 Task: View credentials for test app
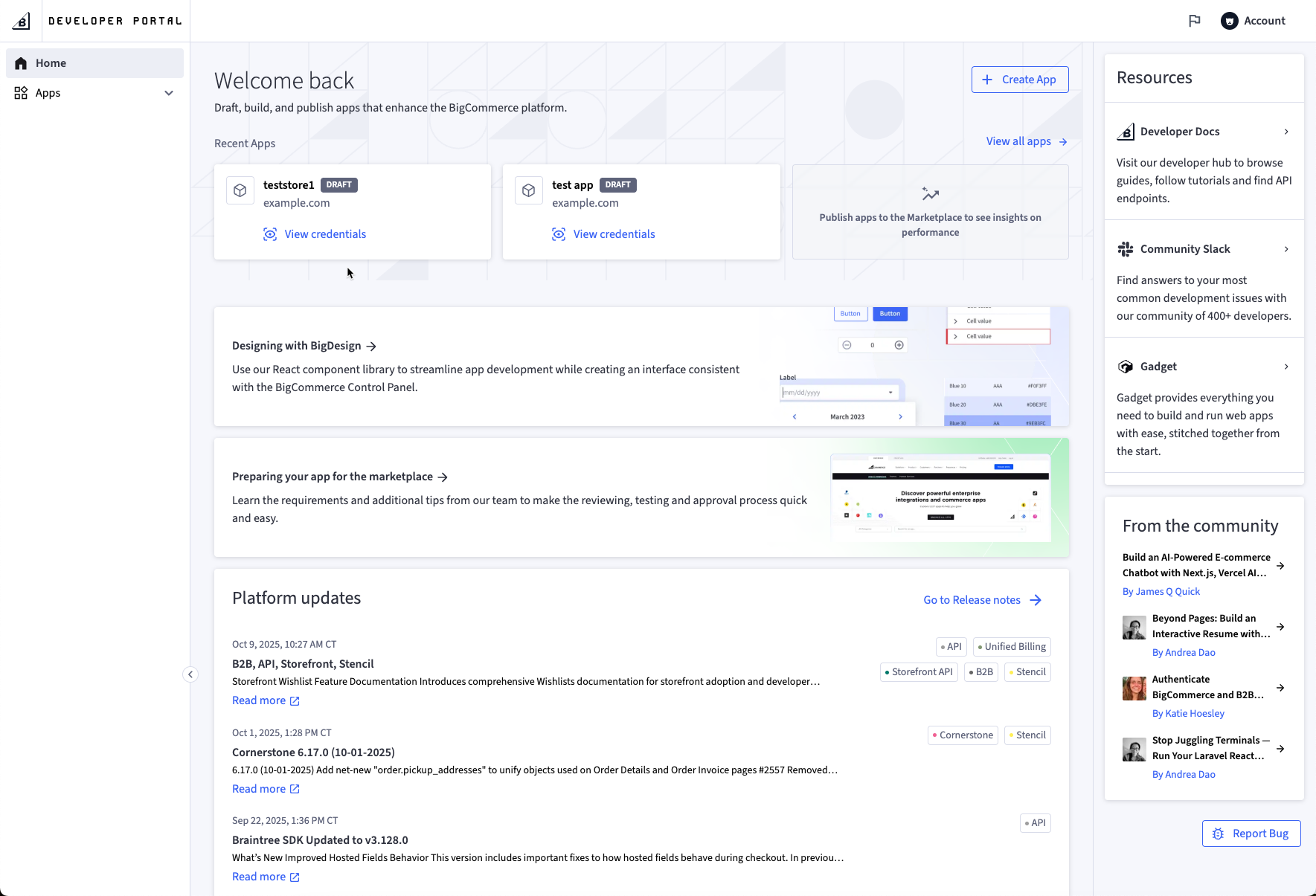(603, 234)
